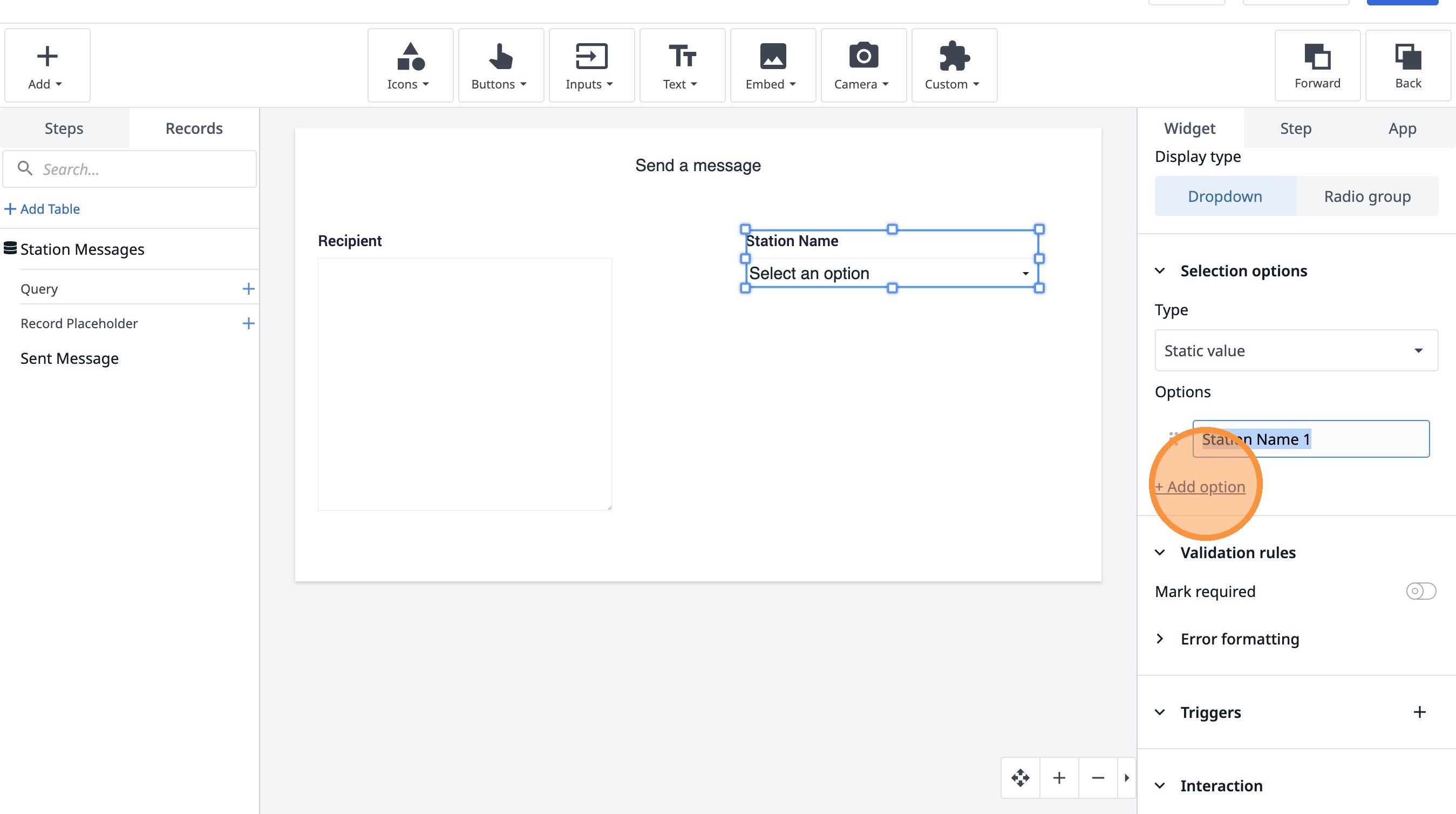Open the Camera widget menu
1456x814 pixels.
(862, 65)
